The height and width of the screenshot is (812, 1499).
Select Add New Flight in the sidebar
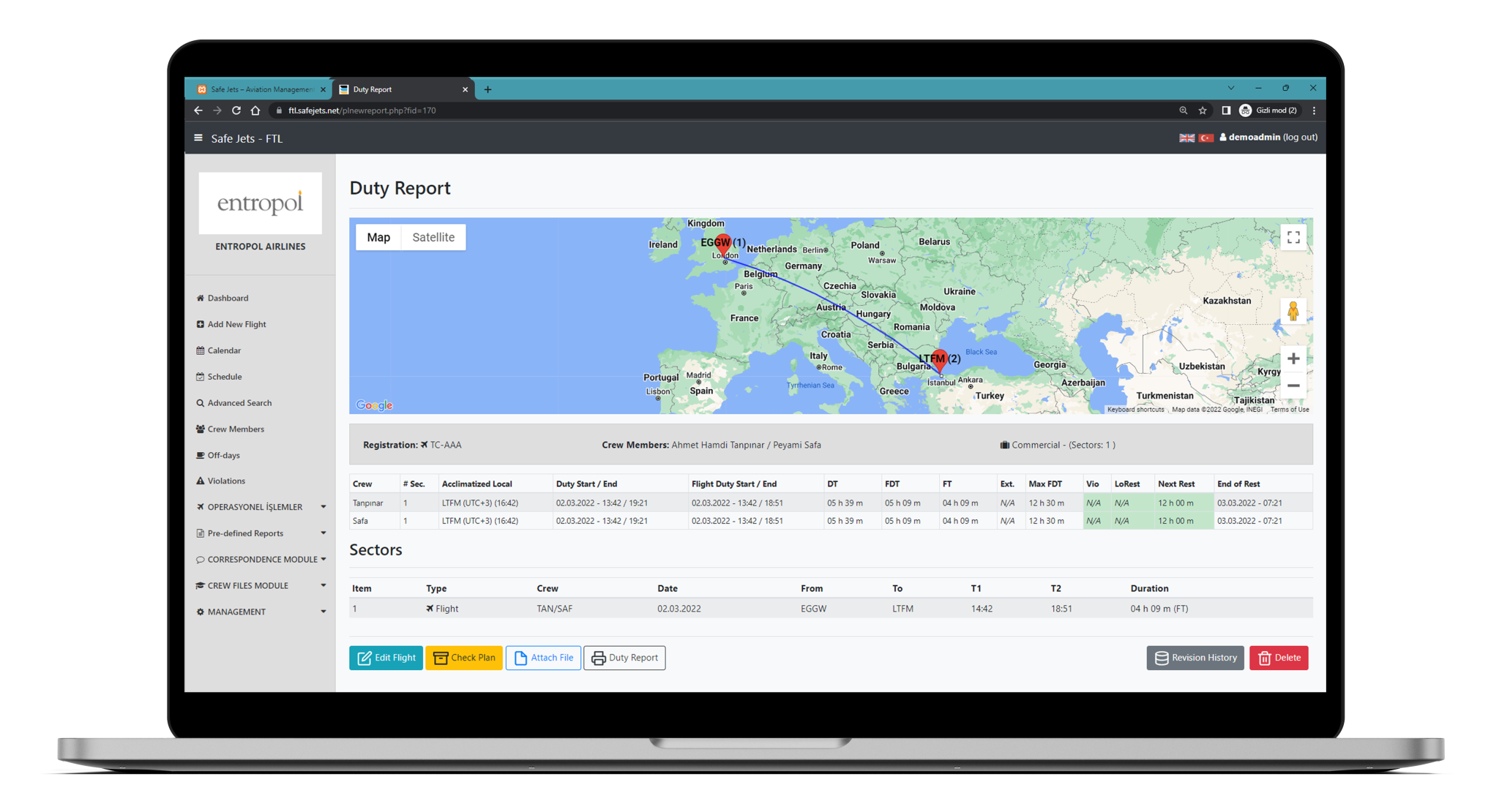[x=236, y=324]
